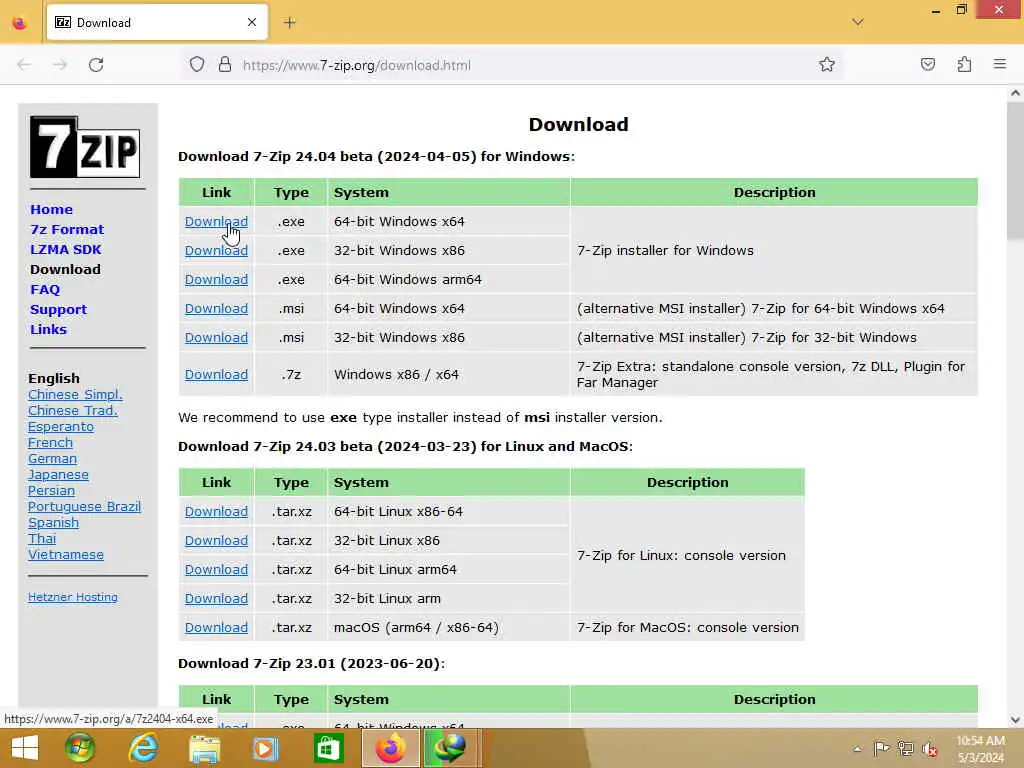Switch language to Chinese Trad.
Viewport: 1024px width, 768px height.
72,410
